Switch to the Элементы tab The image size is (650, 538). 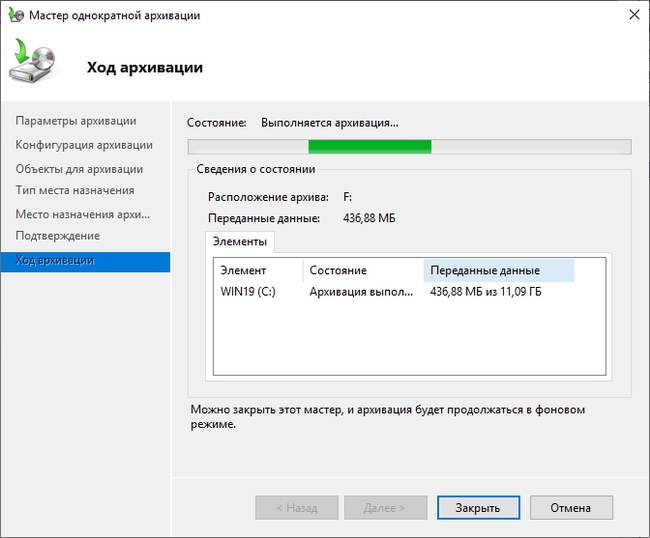pyautogui.click(x=239, y=242)
